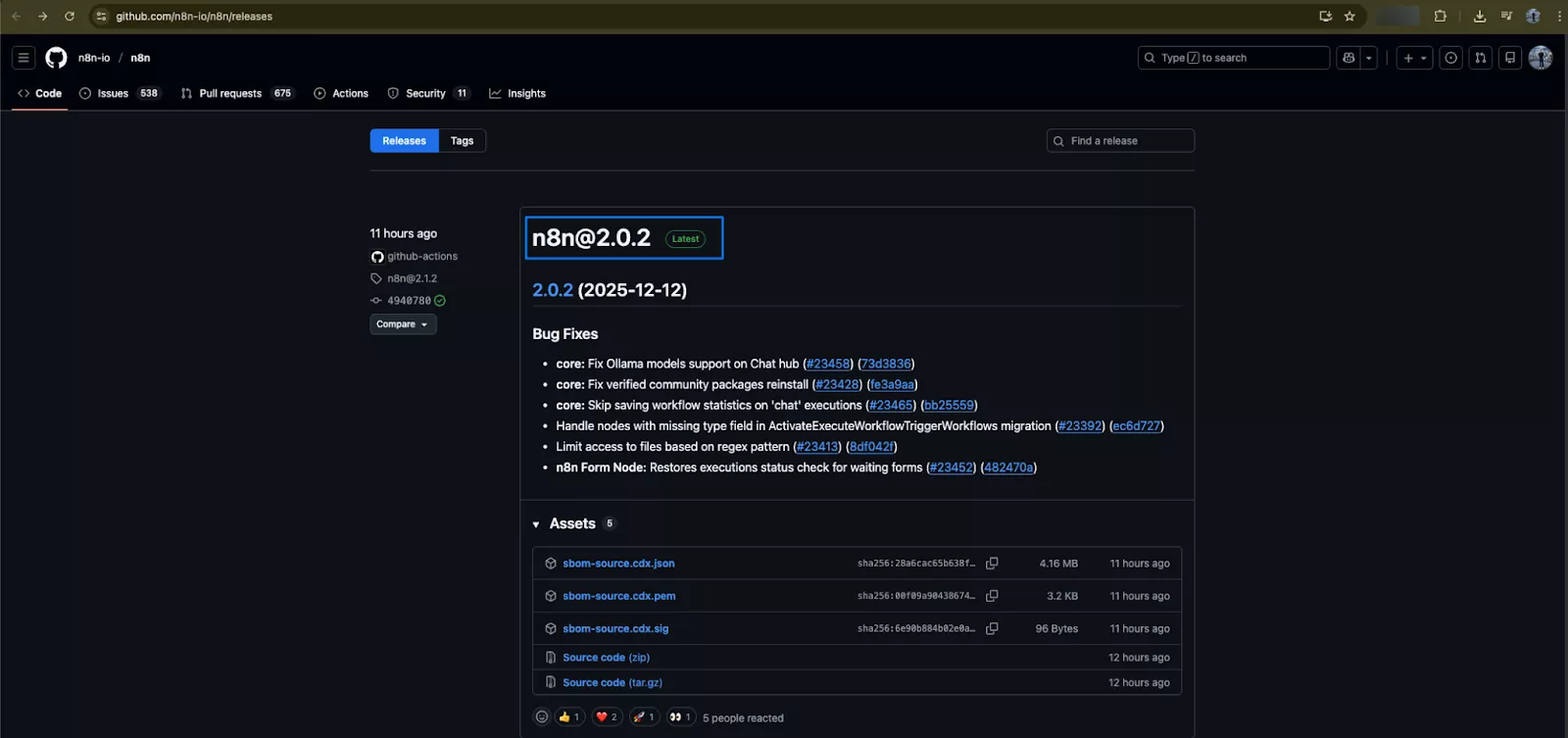The height and width of the screenshot is (738, 1568).
Task: Download Source code (zip)
Action: [606, 658]
